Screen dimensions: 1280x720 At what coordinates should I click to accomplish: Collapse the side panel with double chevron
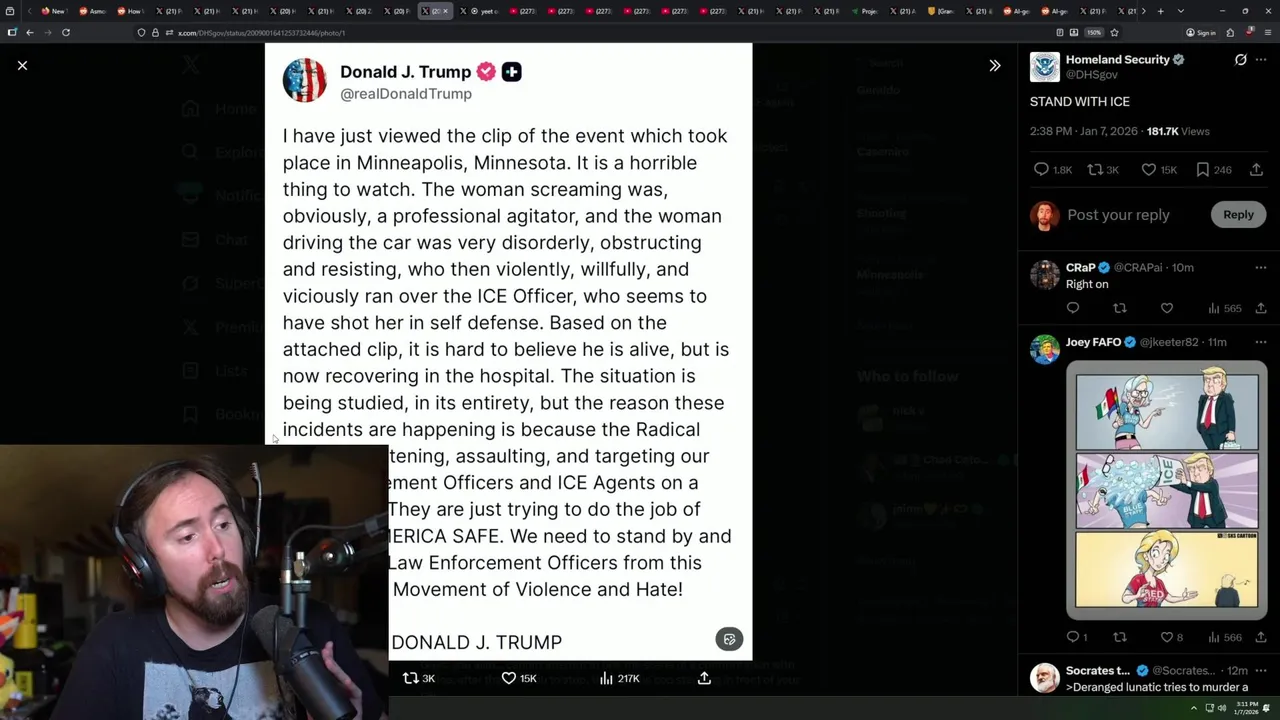coord(994,65)
